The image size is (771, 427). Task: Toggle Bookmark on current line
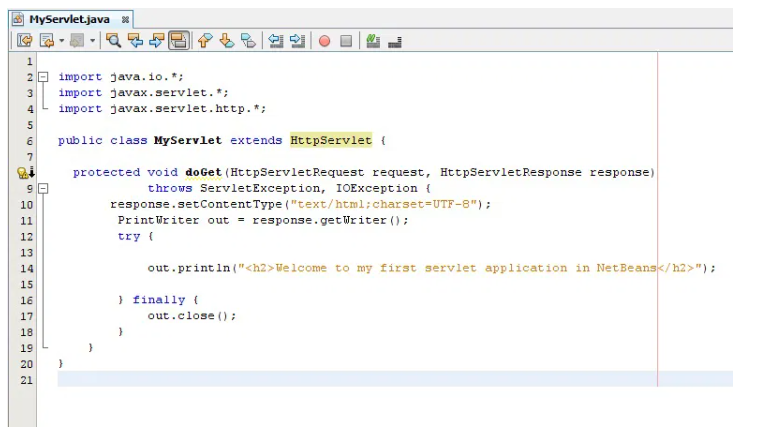(x=247, y=41)
